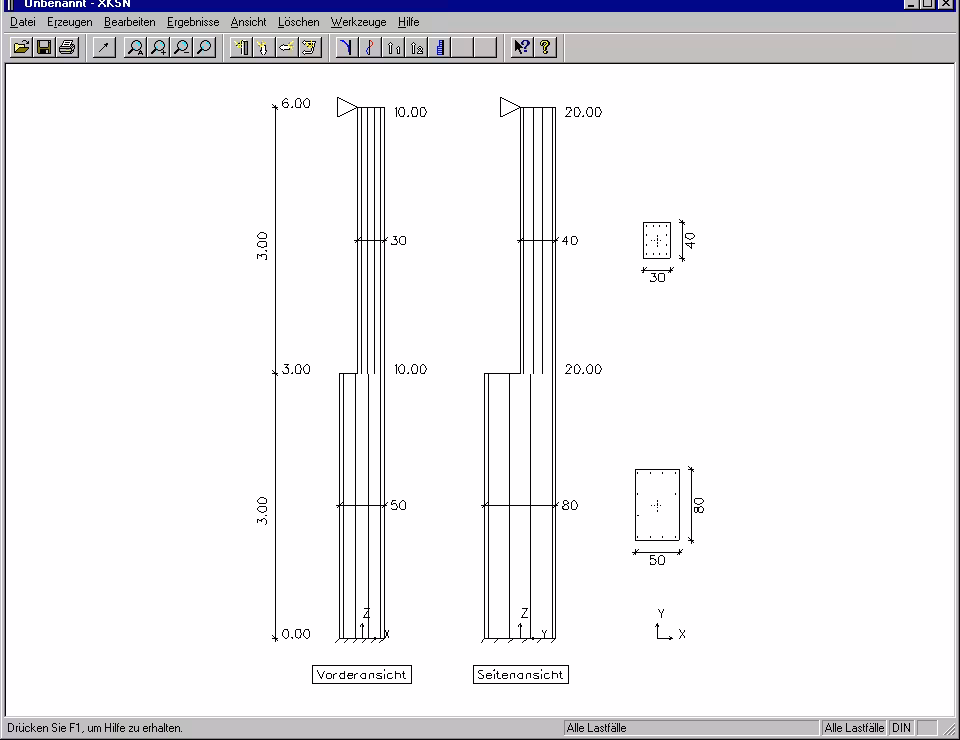Open the Datei menu
Image resolution: width=960 pixels, height=740 pixels.
(22, 22)
